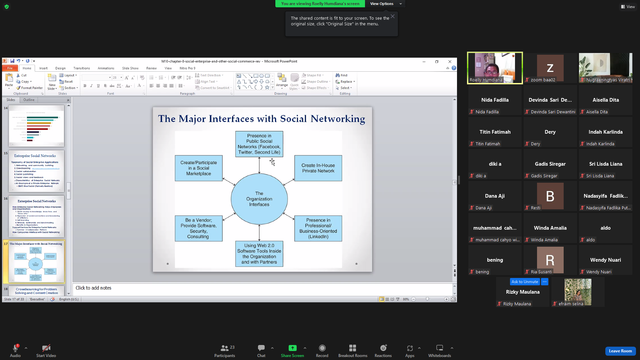Switch to the Outline pane tab
This screenshot has height=360, width=640.
(29, 100)
